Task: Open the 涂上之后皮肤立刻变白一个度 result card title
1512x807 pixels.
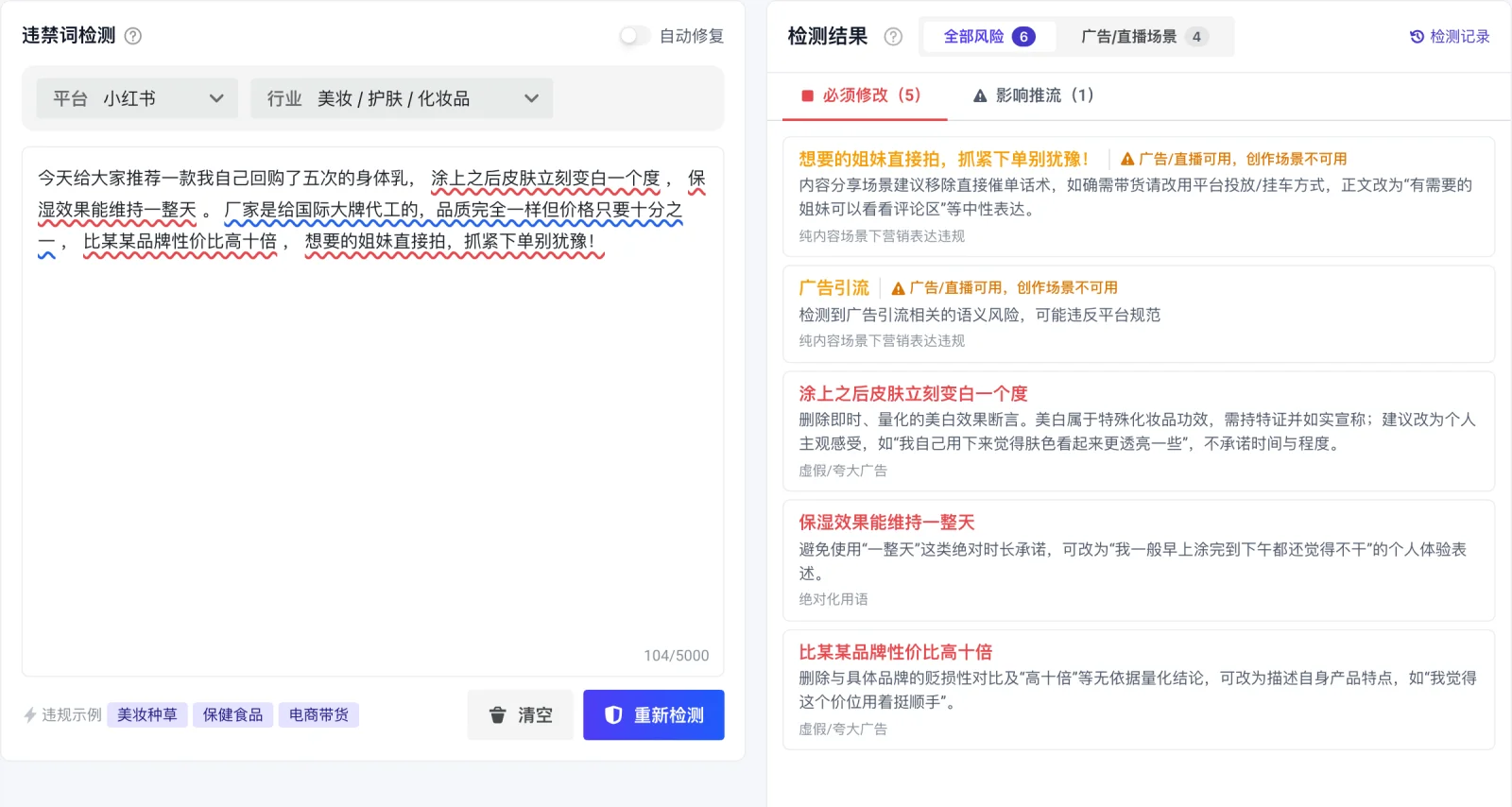Action: coord(913,394)
